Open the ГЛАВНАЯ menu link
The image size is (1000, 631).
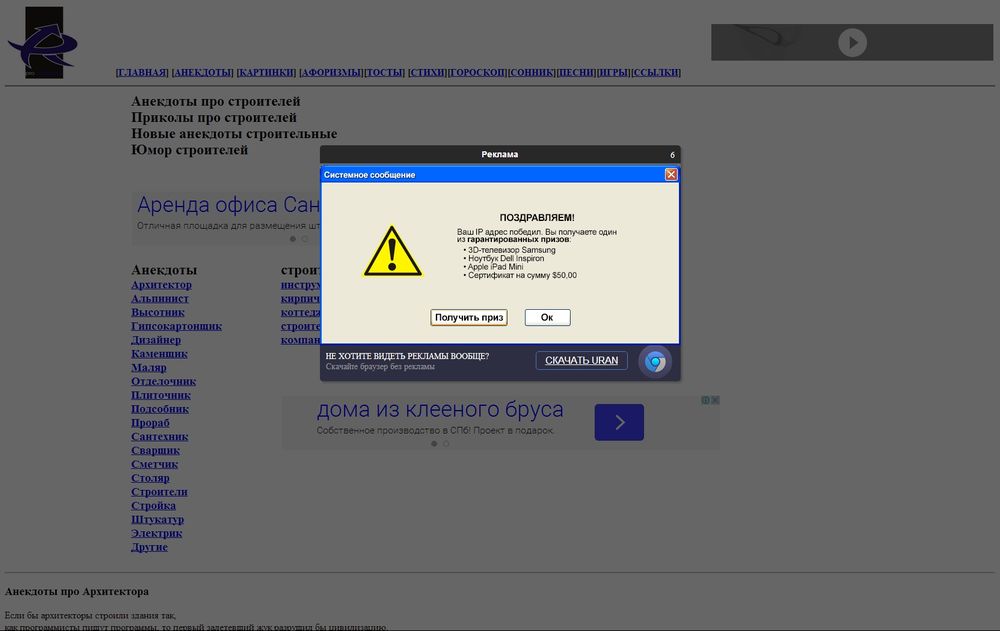[142, 72]
